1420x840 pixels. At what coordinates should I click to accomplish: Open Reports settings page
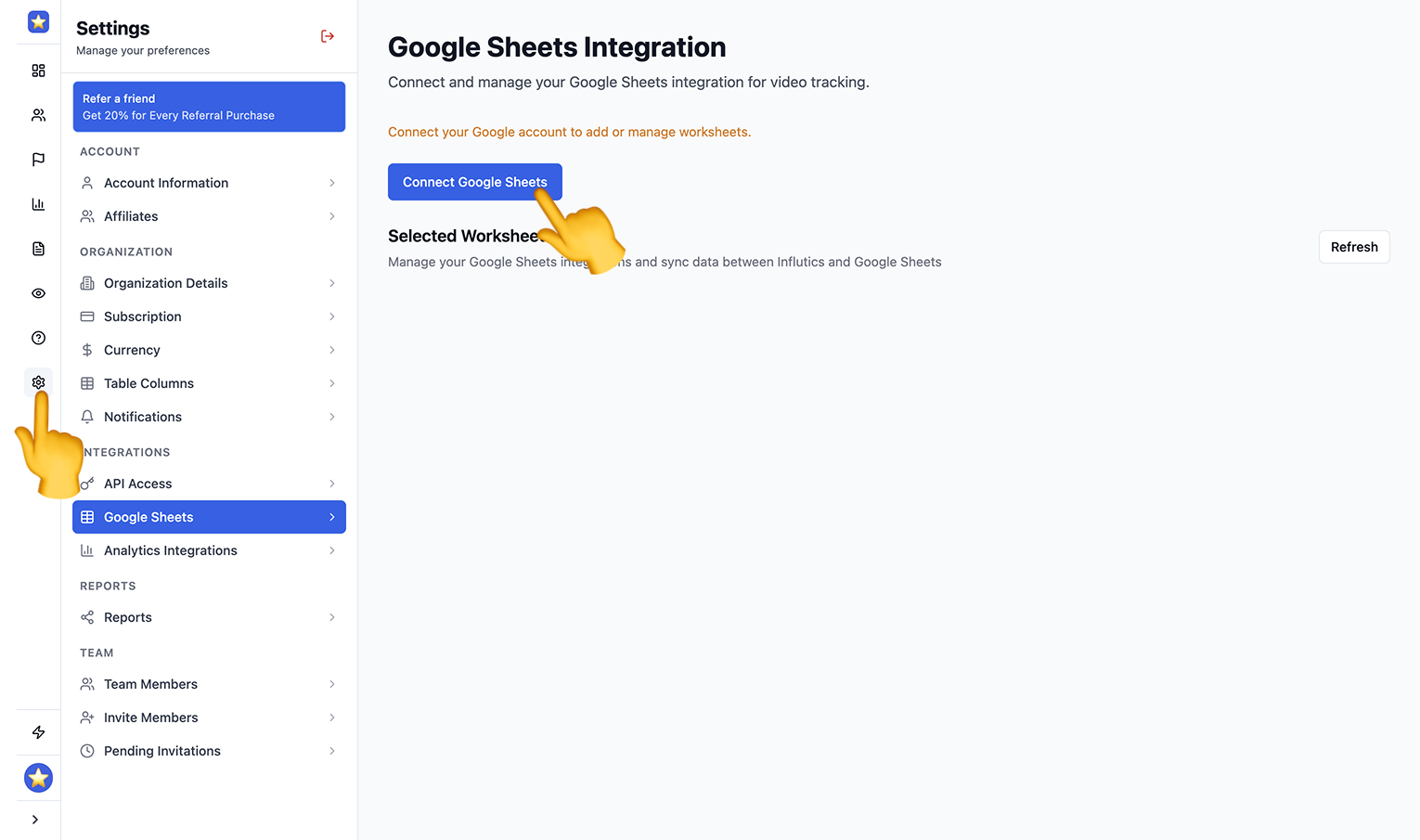point(209,617)
